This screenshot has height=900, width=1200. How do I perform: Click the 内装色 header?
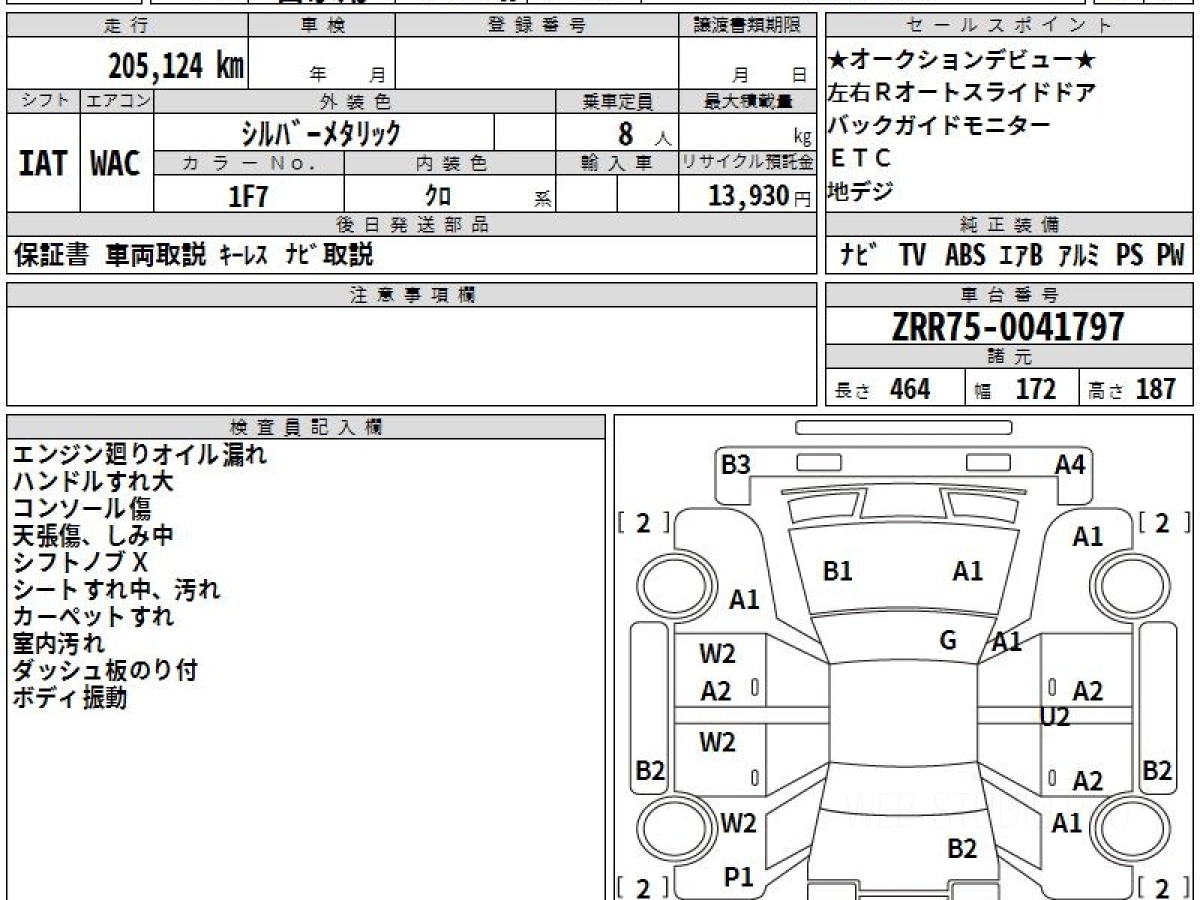click(450, 163)
